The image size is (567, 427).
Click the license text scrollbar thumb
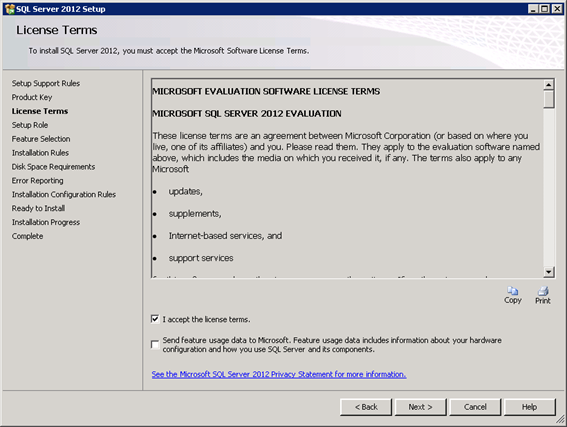click(x=549, y=99)
